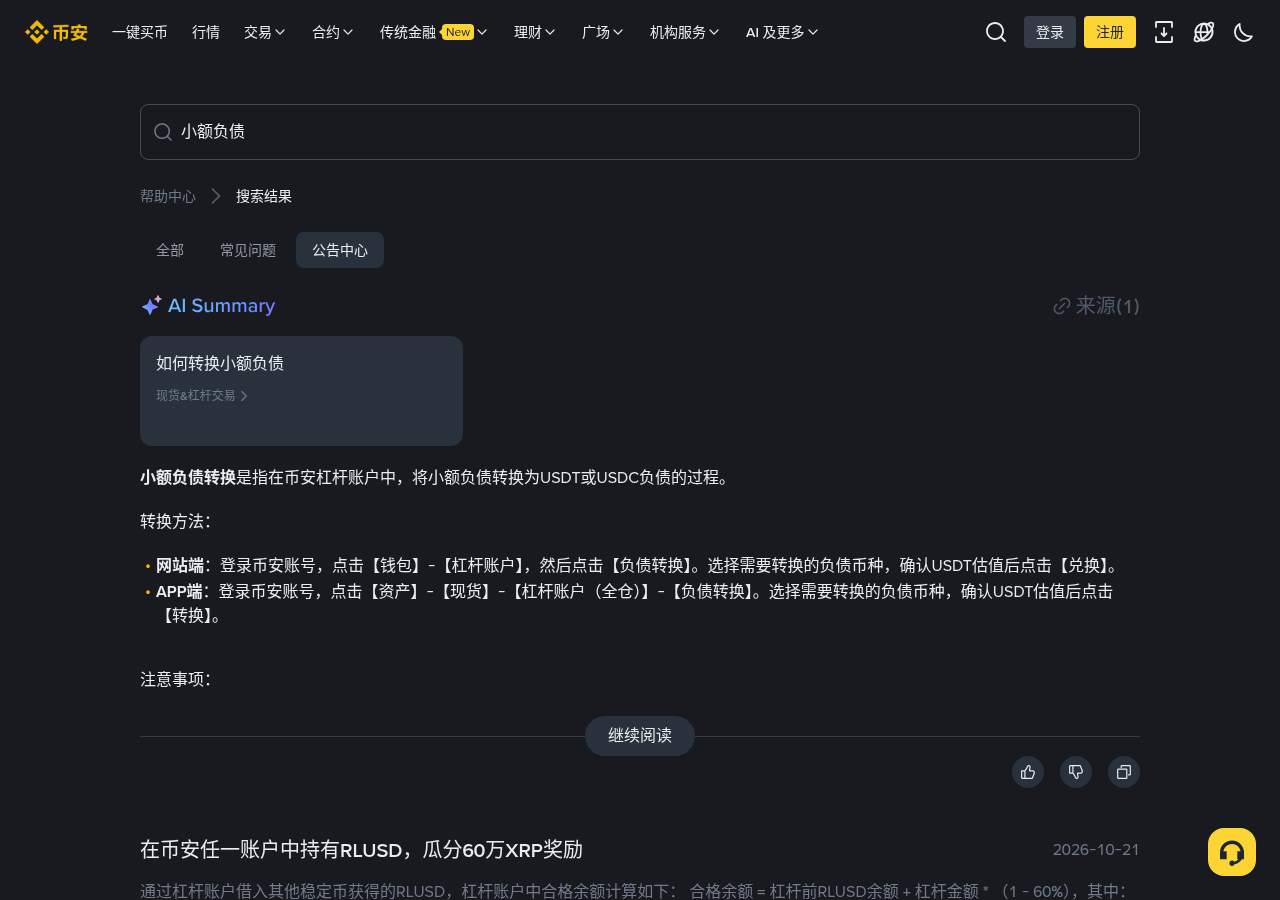Screen dimensions: 1280x900
Task: Expand the 交易 dropdown menu
Action: click(265, 32)
